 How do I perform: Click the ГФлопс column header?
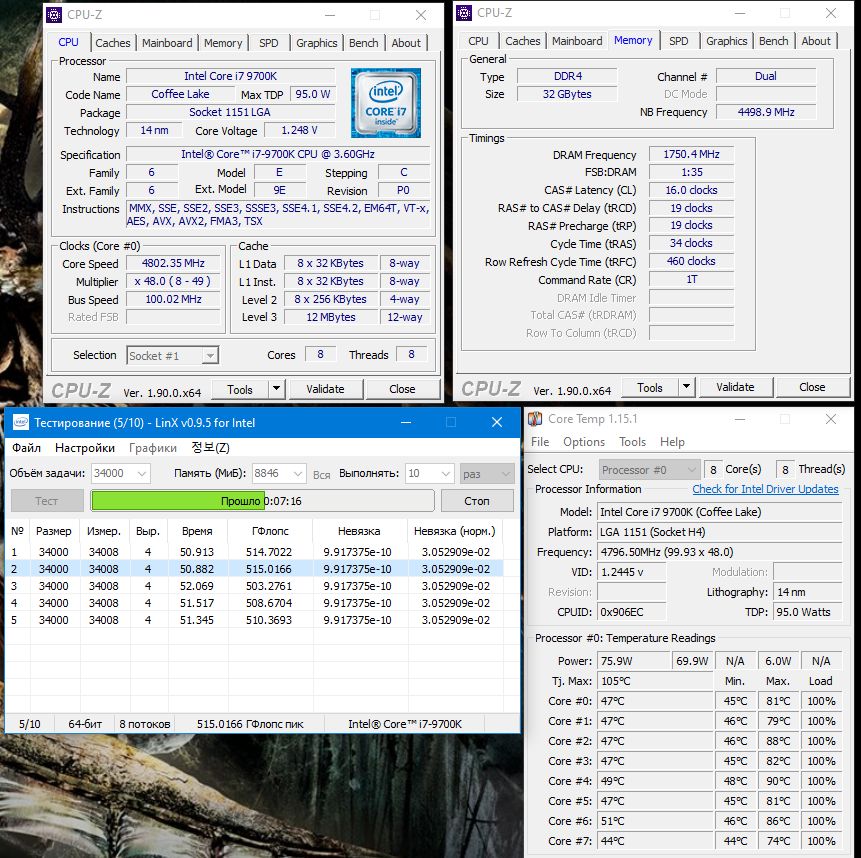[x=270, y=531]
